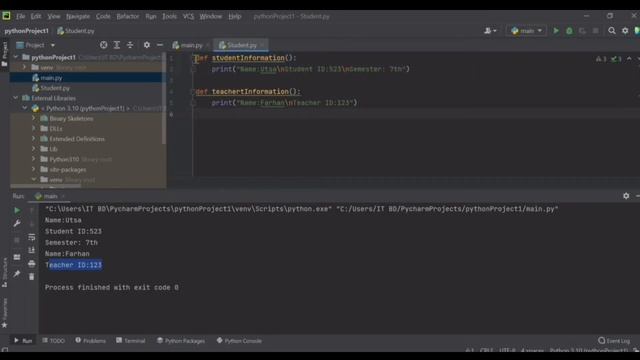The image size is (640, 360).
Task: Expand the DLLs folder
Action: pos(34,129)
